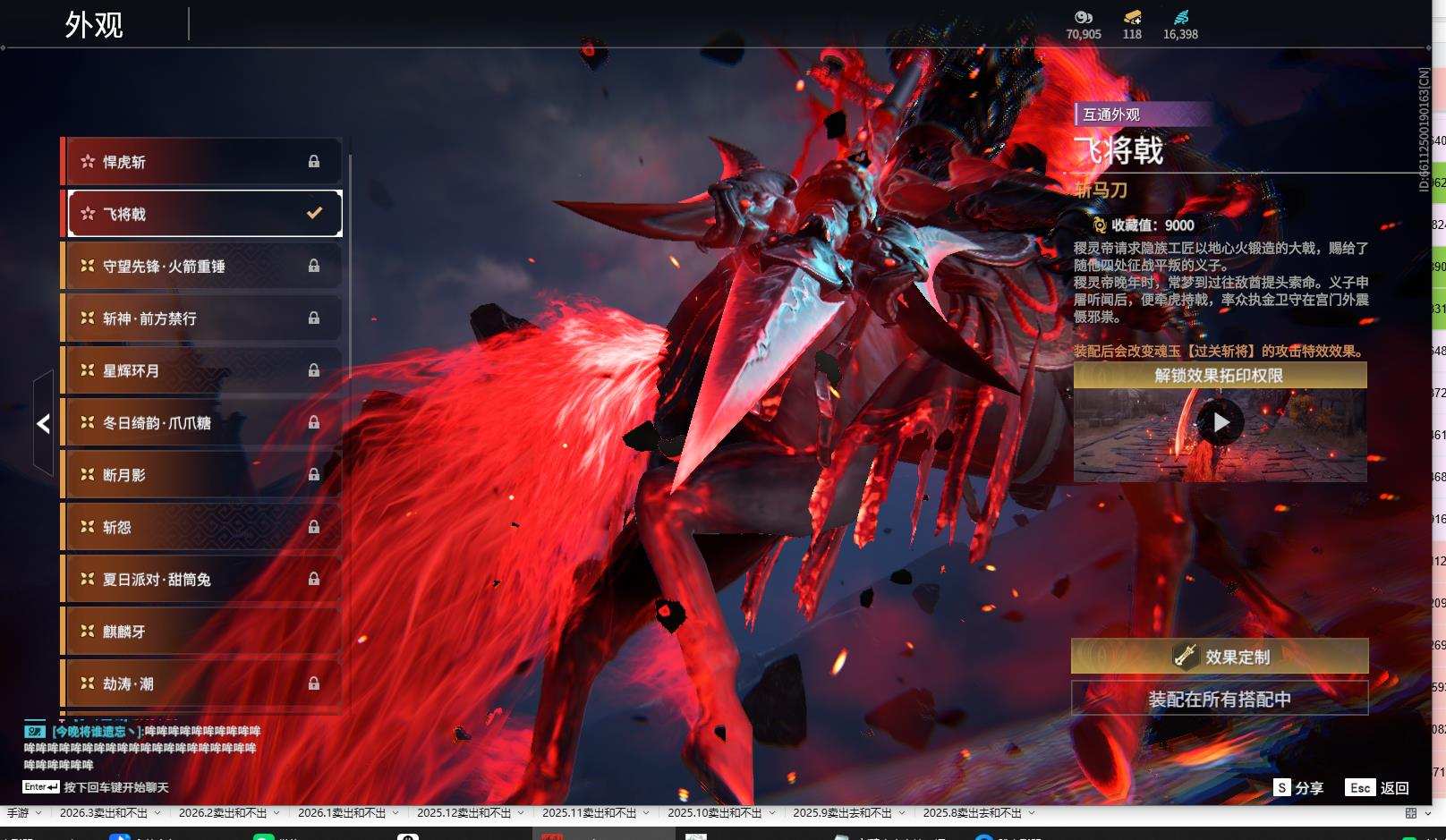Play the attack effect preview video
This screenshot has height=840, width=1446.
tap(1221, 422)
